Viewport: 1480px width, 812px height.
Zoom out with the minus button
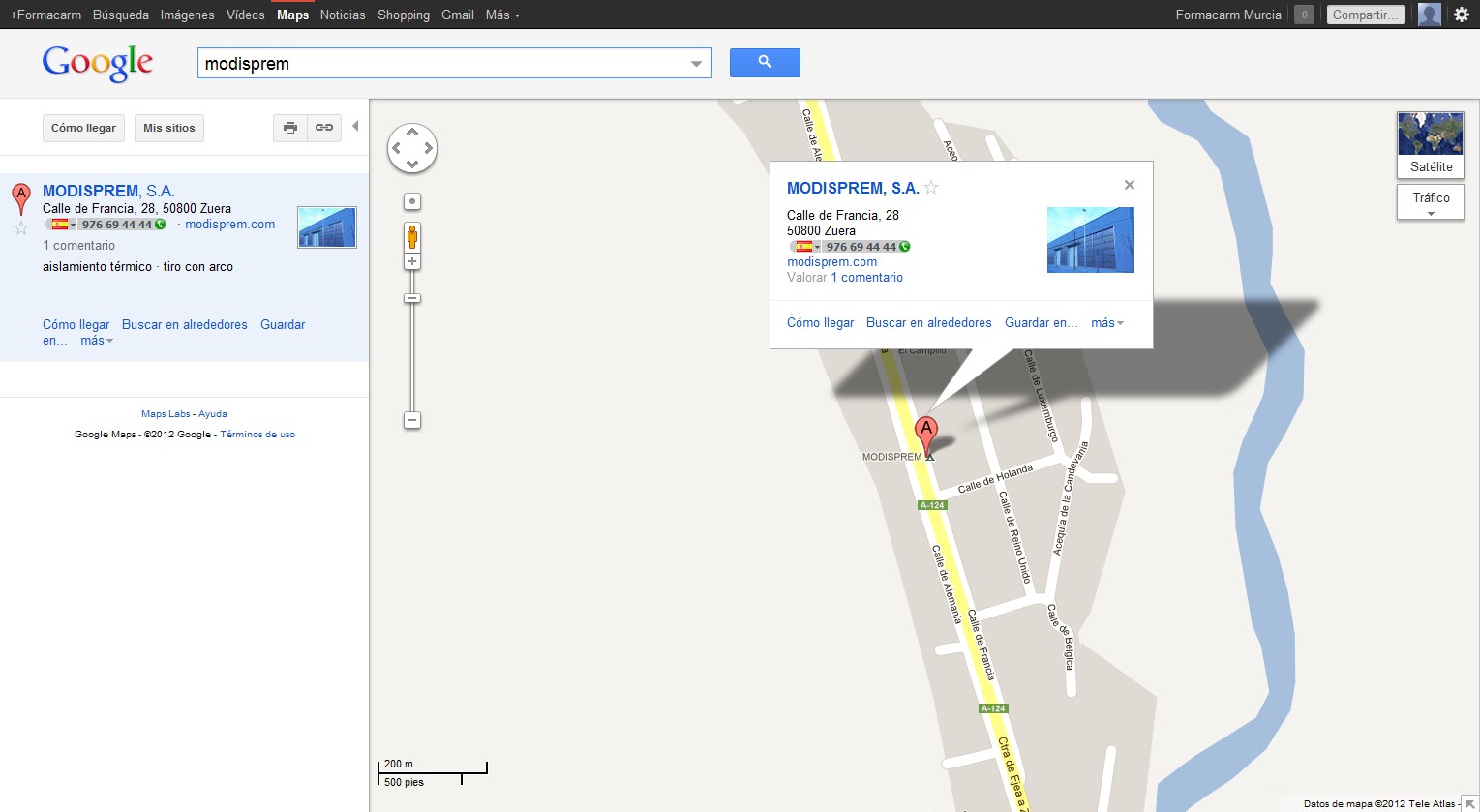pos(412,420)
